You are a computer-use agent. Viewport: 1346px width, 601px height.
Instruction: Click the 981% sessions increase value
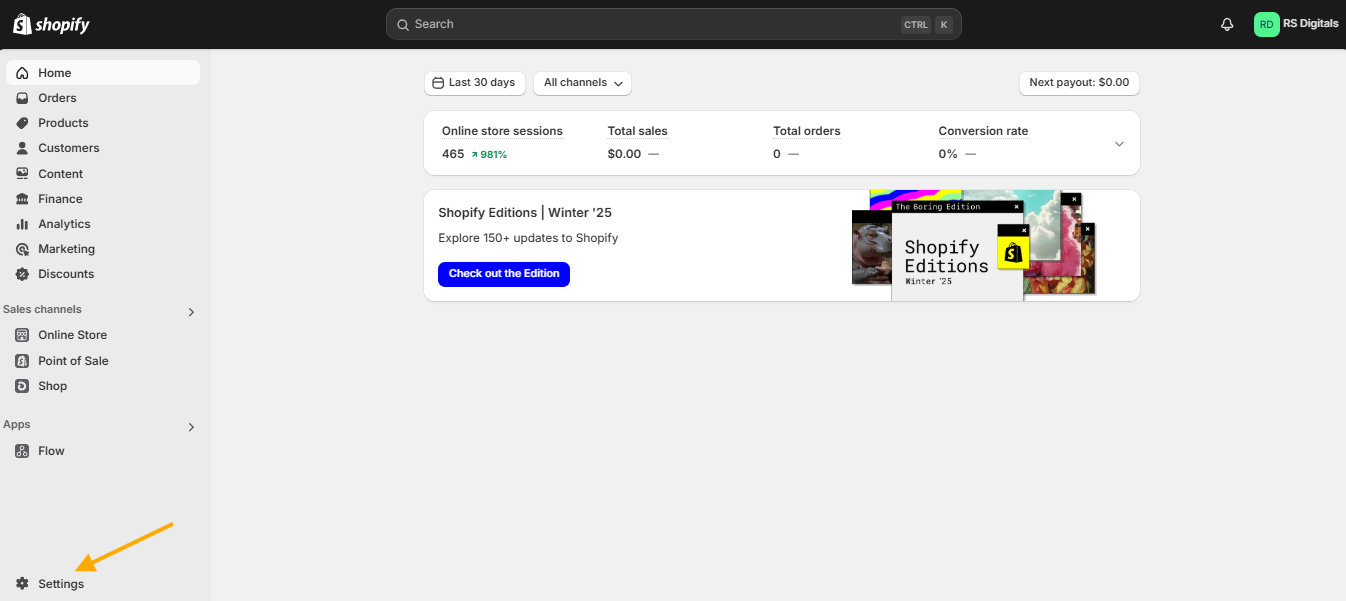click(x=489, y=155)
